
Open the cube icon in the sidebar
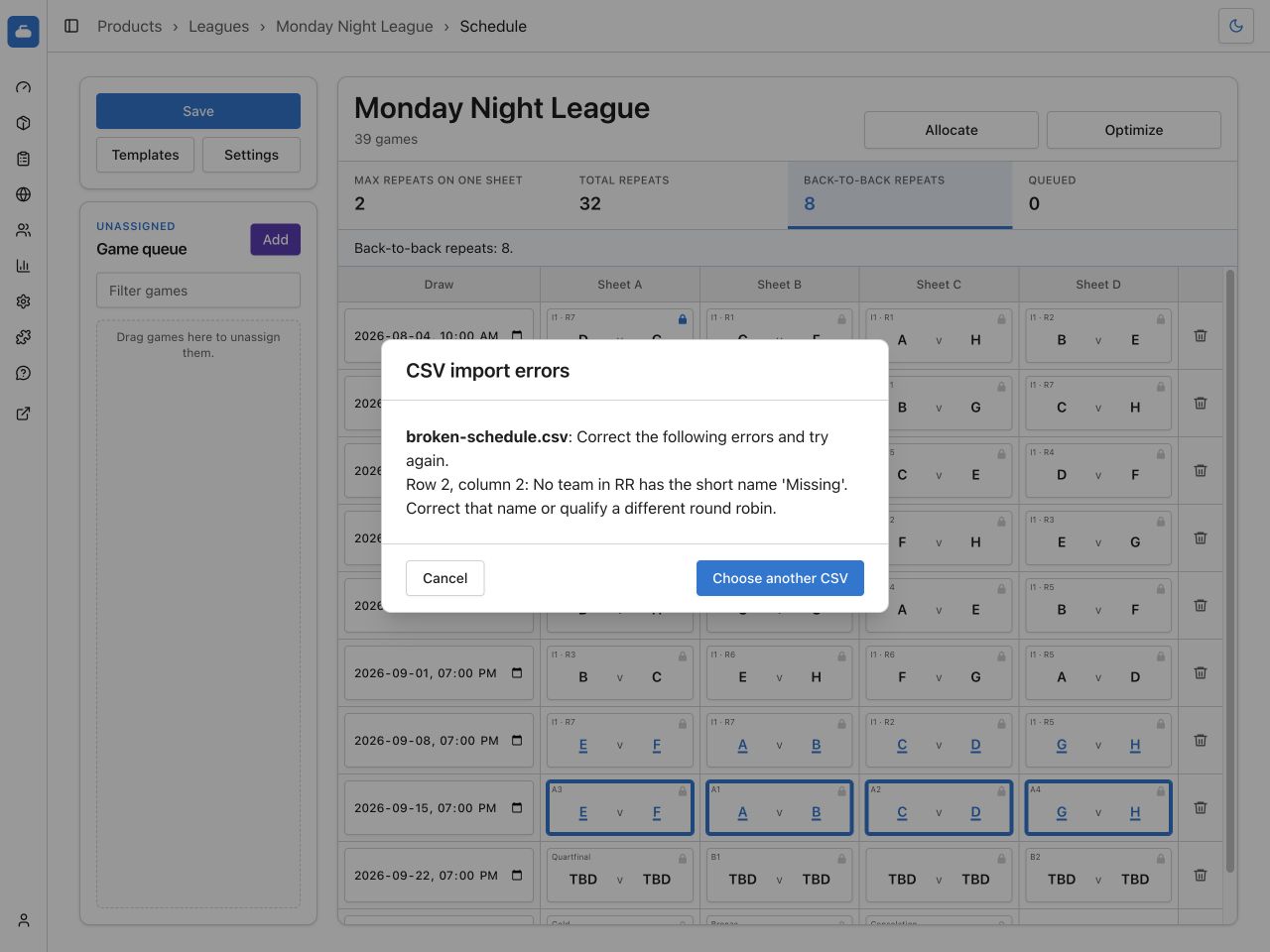tap(24, 123)
